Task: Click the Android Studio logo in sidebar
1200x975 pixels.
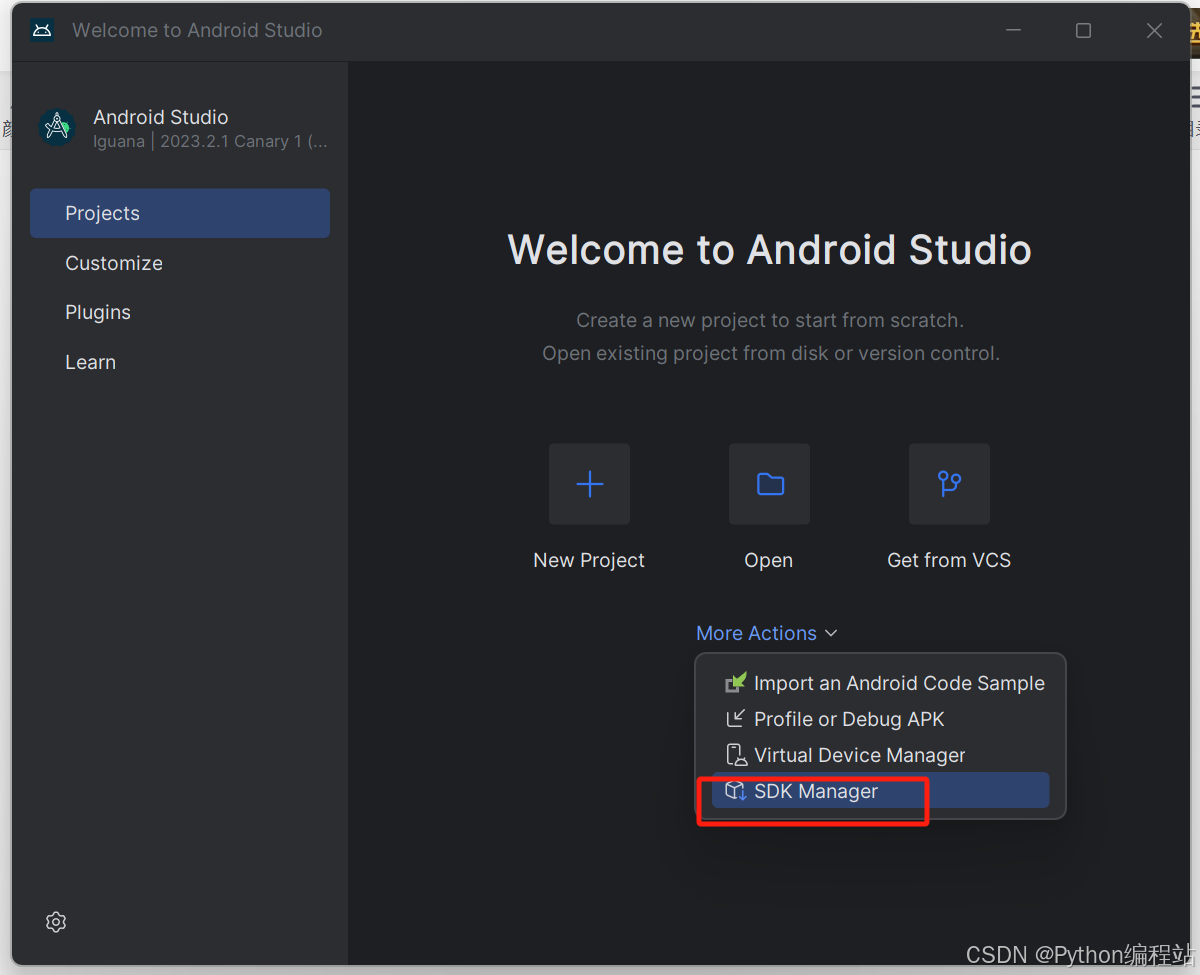Action: [57, 127]
